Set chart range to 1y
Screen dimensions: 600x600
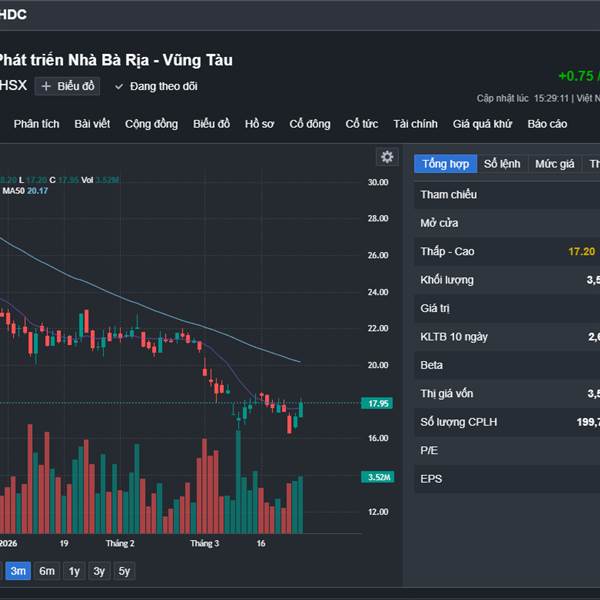74,571
